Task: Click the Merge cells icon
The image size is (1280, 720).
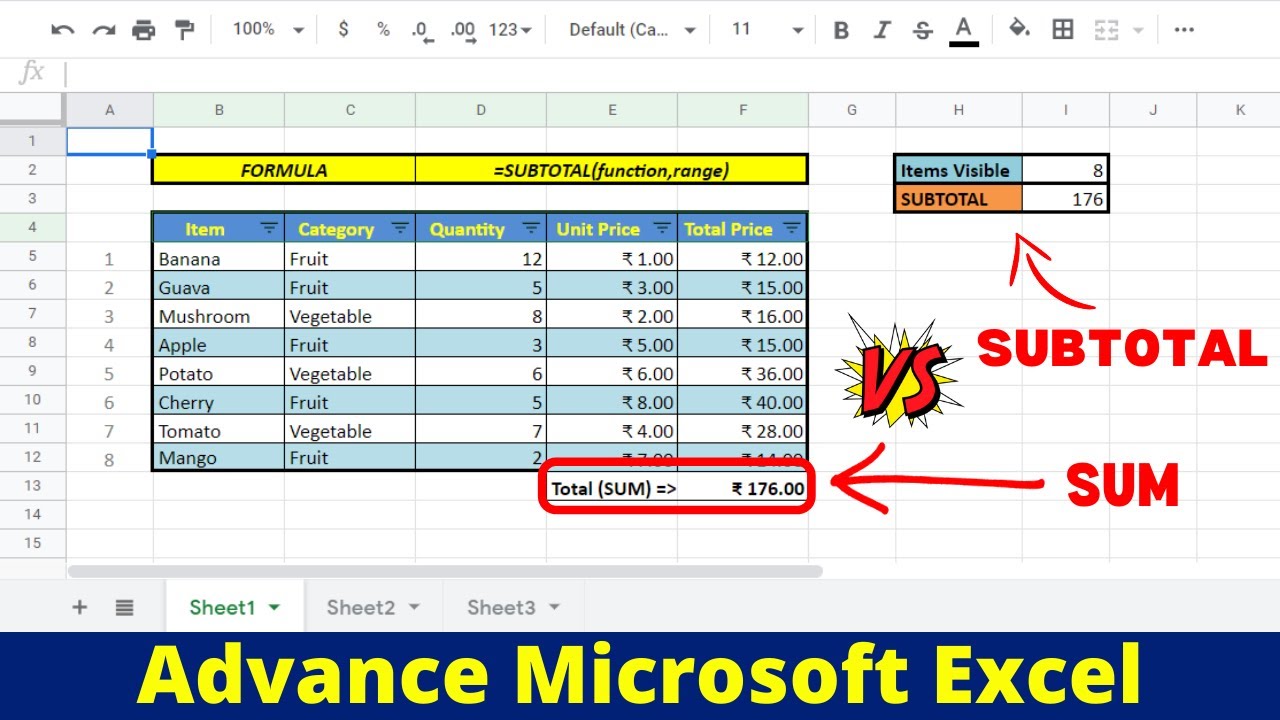Action: click(1106, 30)
